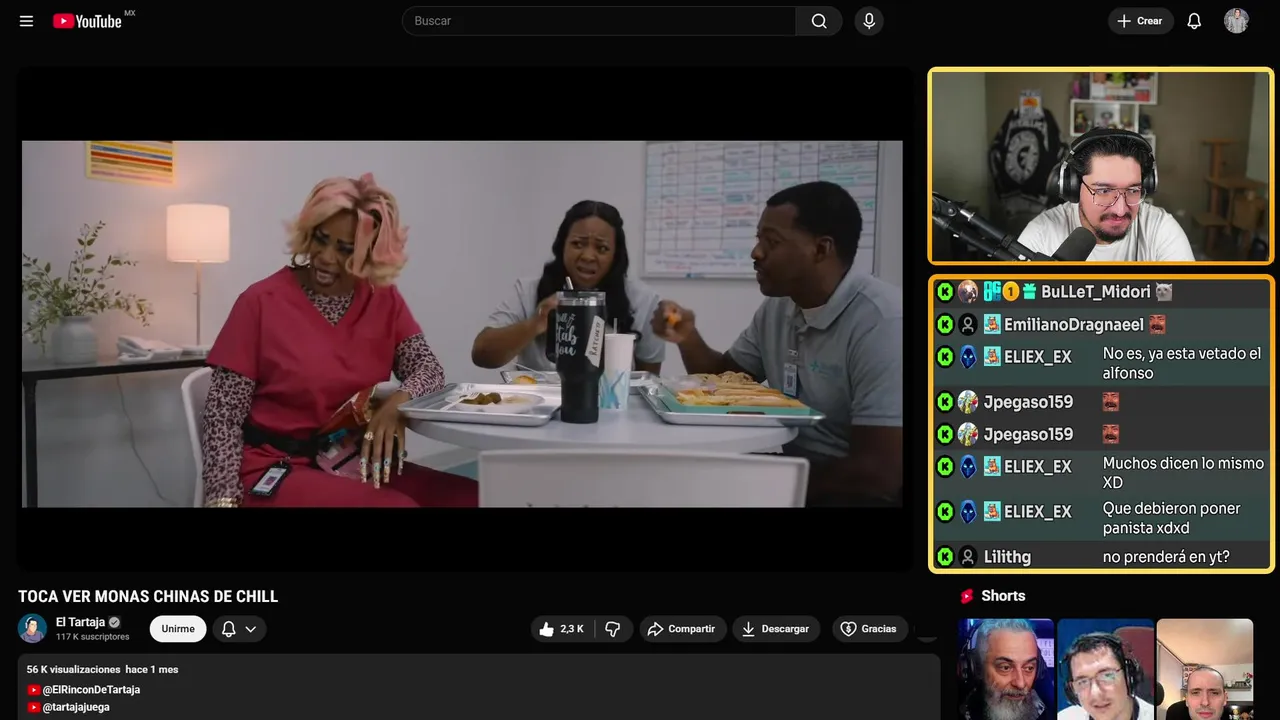Click the 'Muchos dicen lo mismo XD' message
This screenshot has width=1280, height=720.
click(1182, 473)
